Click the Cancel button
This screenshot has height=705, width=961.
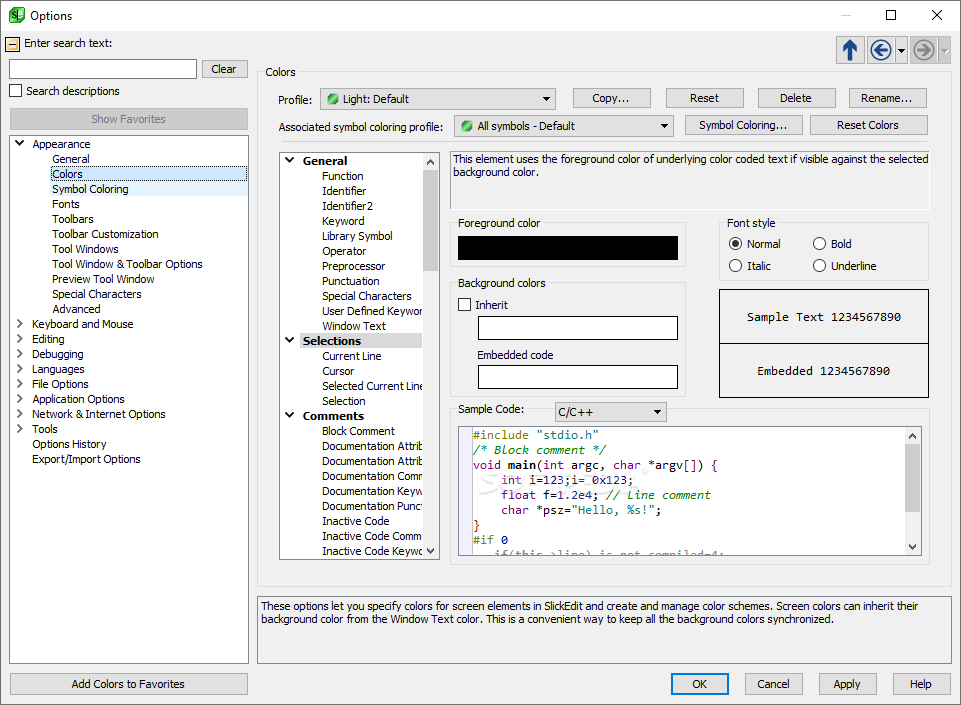773,684
